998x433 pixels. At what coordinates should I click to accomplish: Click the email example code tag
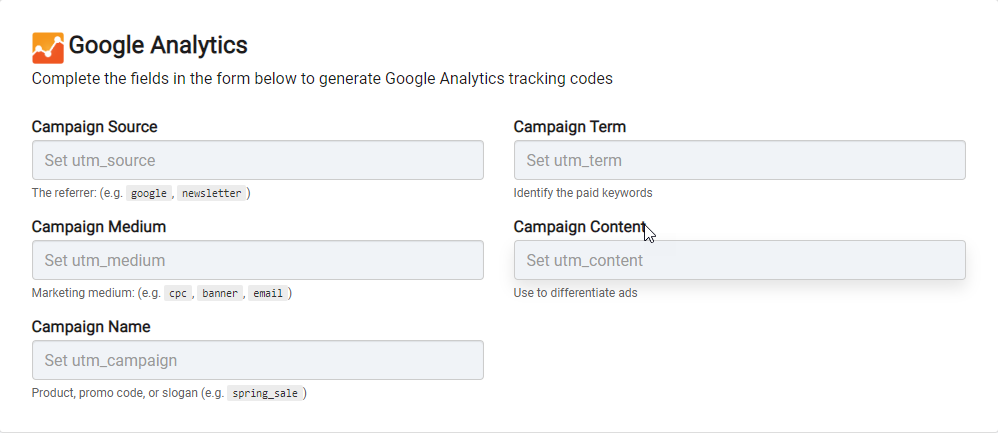click(x=268, y=294)
